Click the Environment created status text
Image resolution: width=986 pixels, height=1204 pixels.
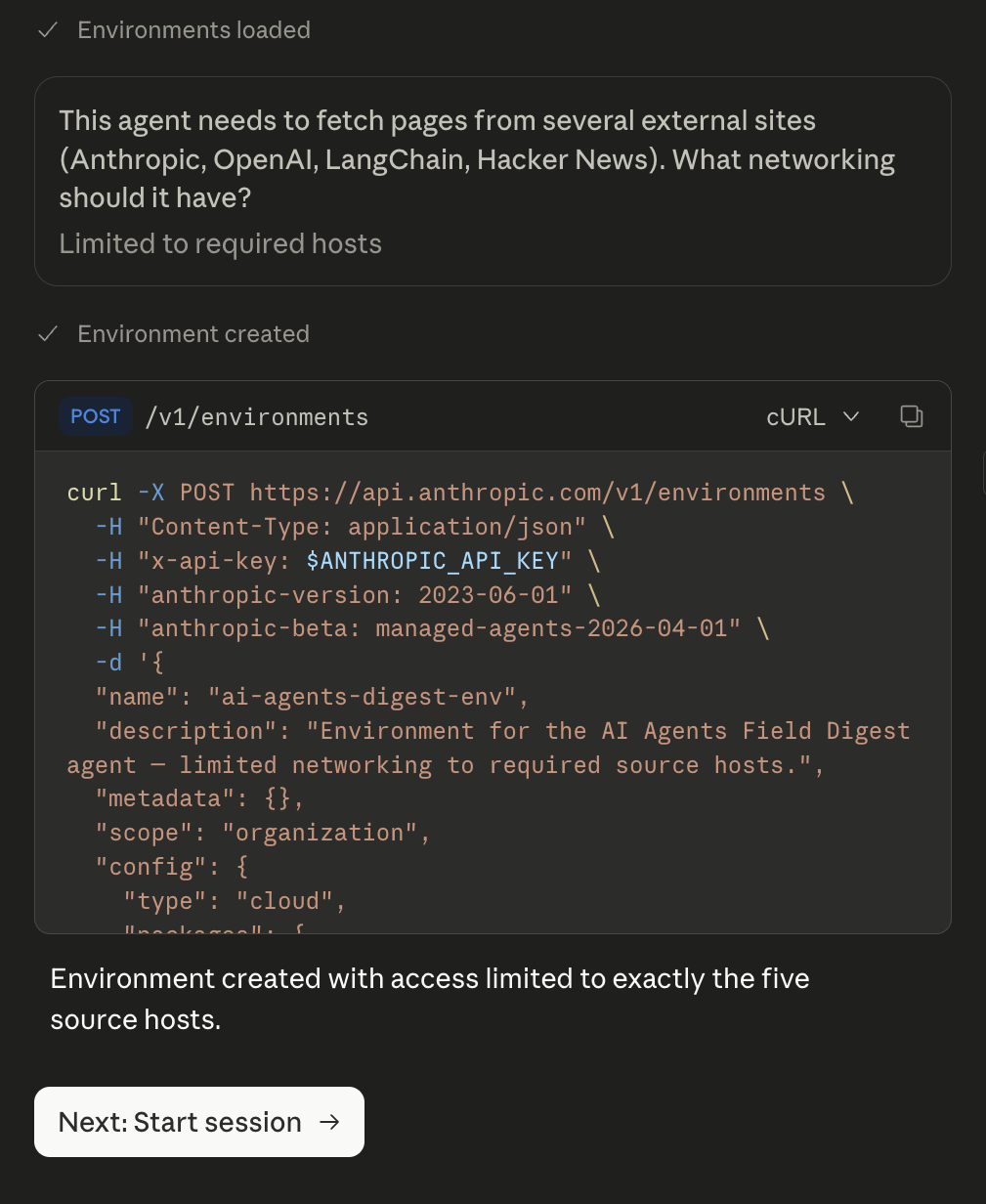click(x=193, y=334)
